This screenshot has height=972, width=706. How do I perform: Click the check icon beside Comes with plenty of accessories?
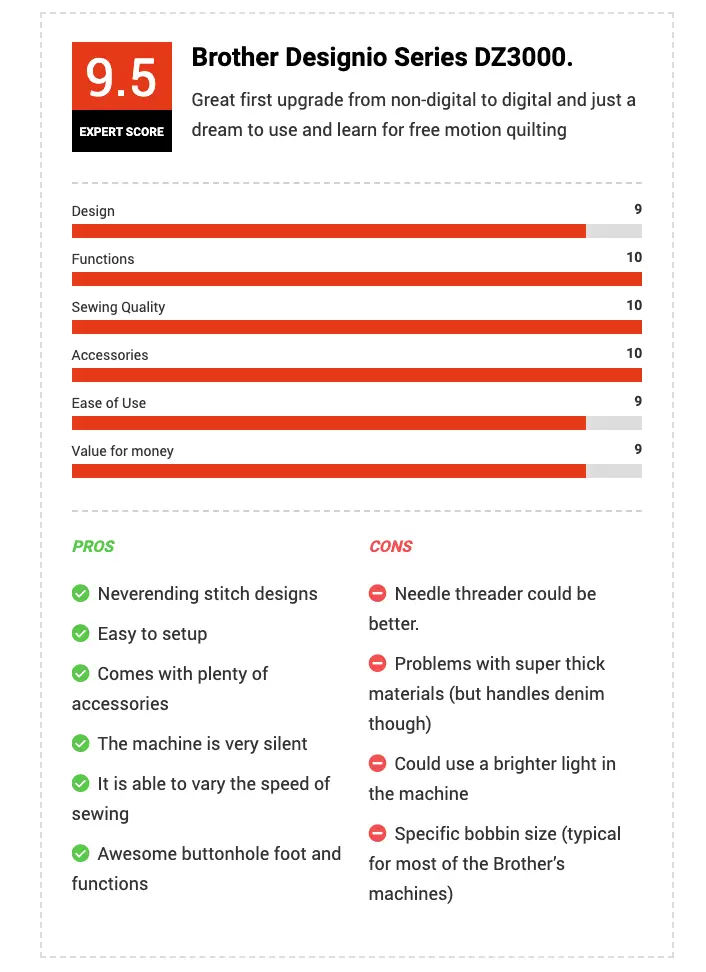pyautogui.click(x=81, y=673)
